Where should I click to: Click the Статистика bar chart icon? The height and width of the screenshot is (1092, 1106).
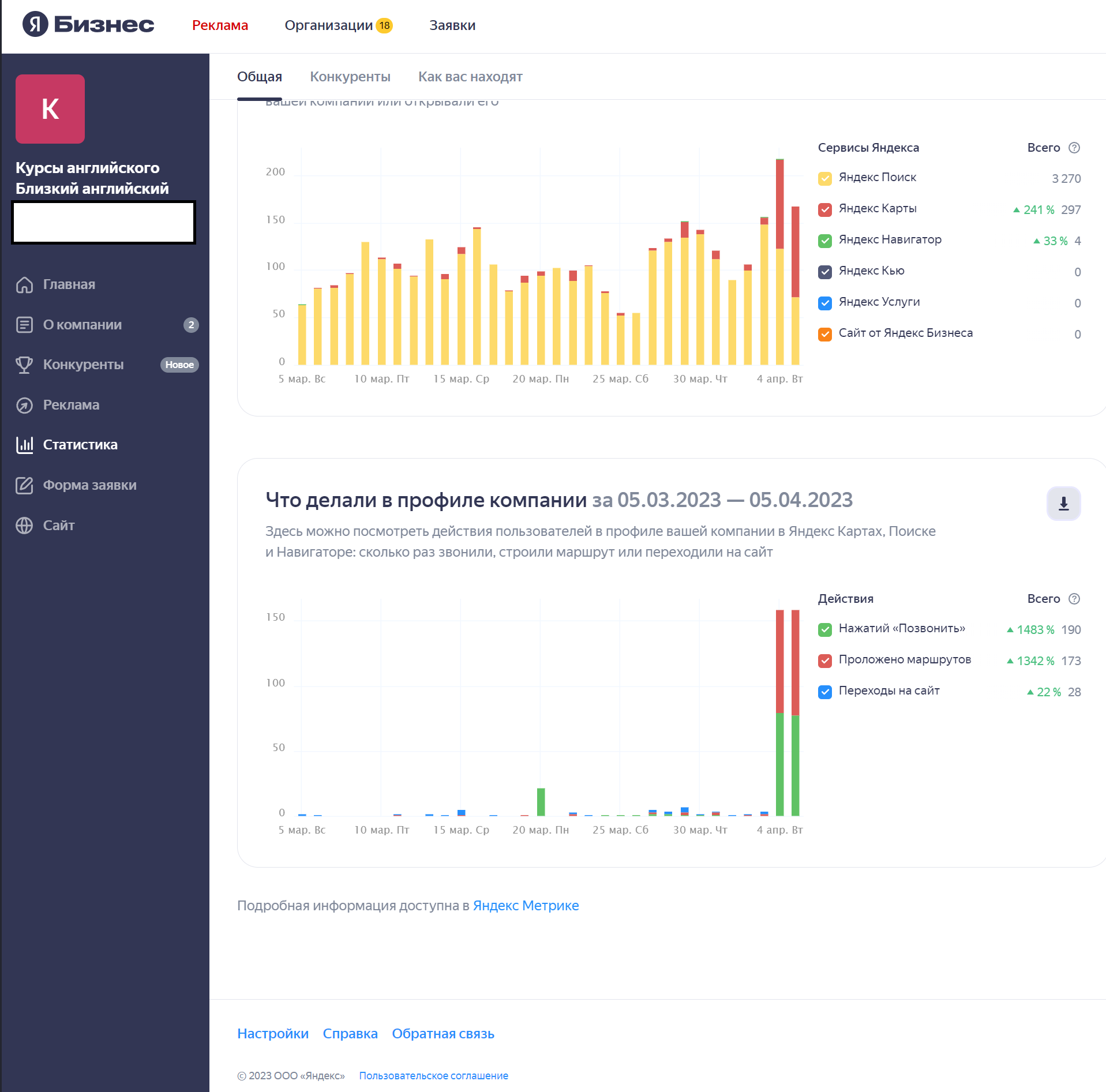coord(24,445)
